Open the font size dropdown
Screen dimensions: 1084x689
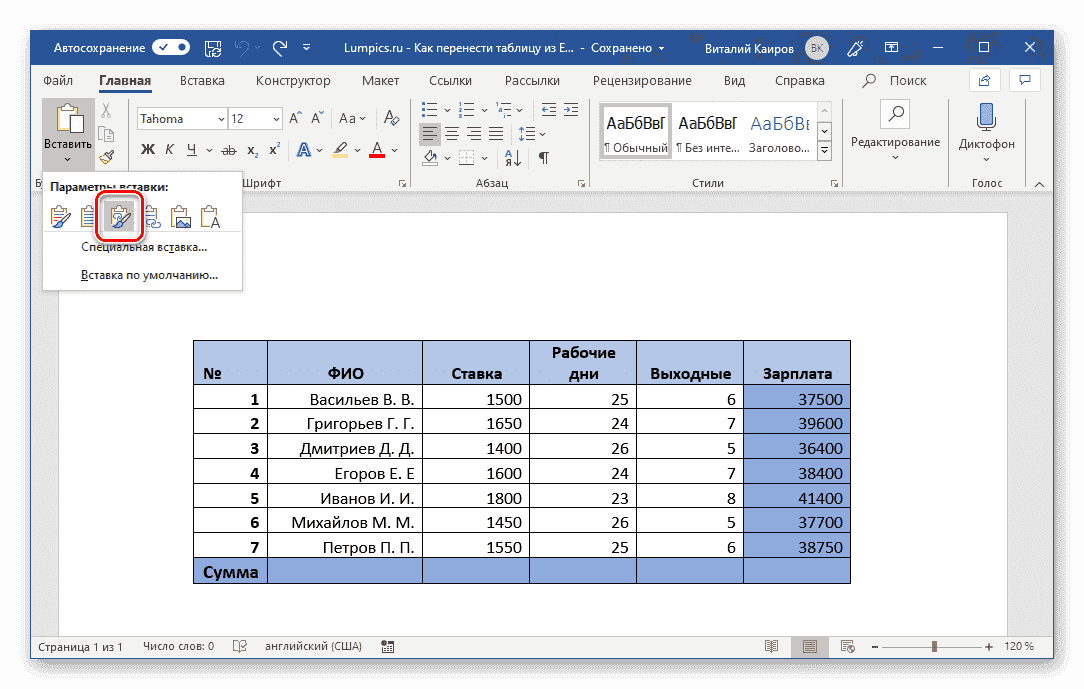click(x=277, y=118)
